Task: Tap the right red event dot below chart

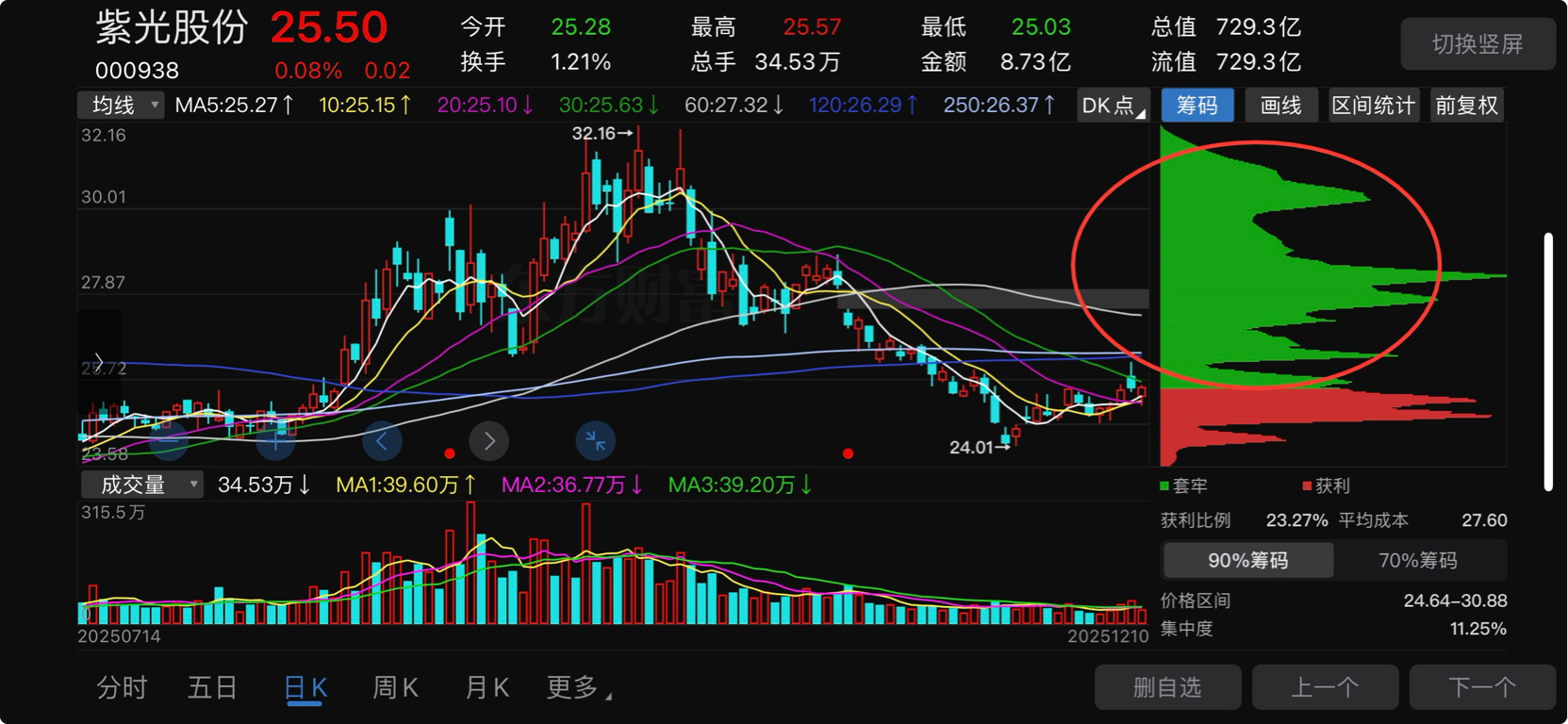Action: [x=848, y=453]
